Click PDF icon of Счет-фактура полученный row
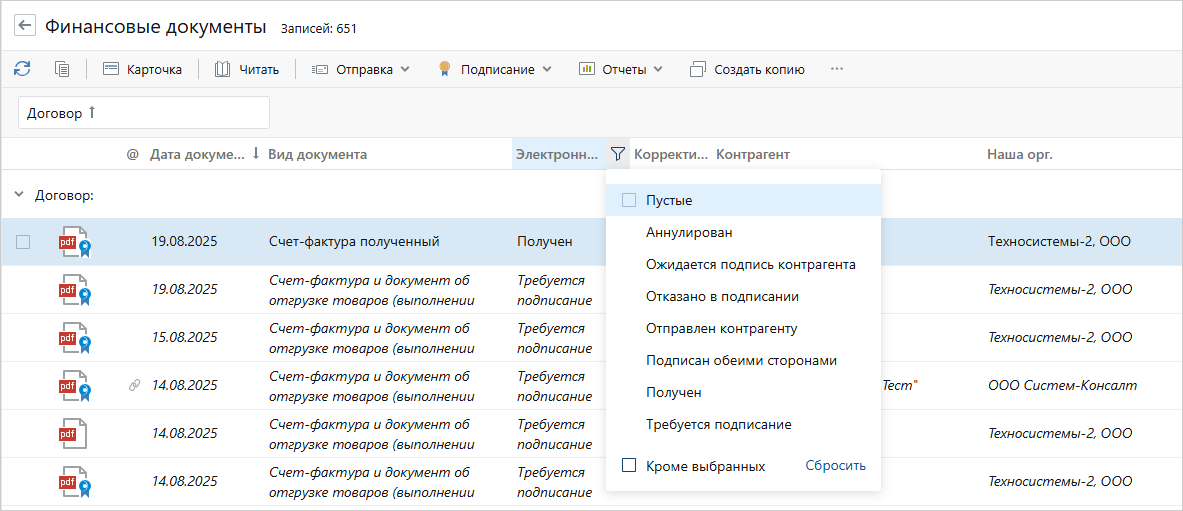1183x511 pixels. coord(73,242)
